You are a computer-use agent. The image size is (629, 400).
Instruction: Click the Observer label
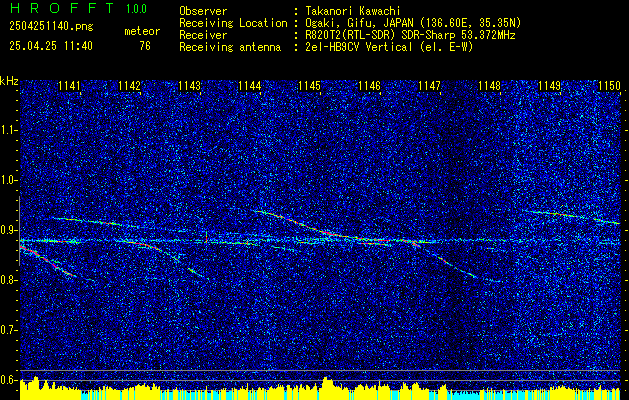tap(203, 11)
